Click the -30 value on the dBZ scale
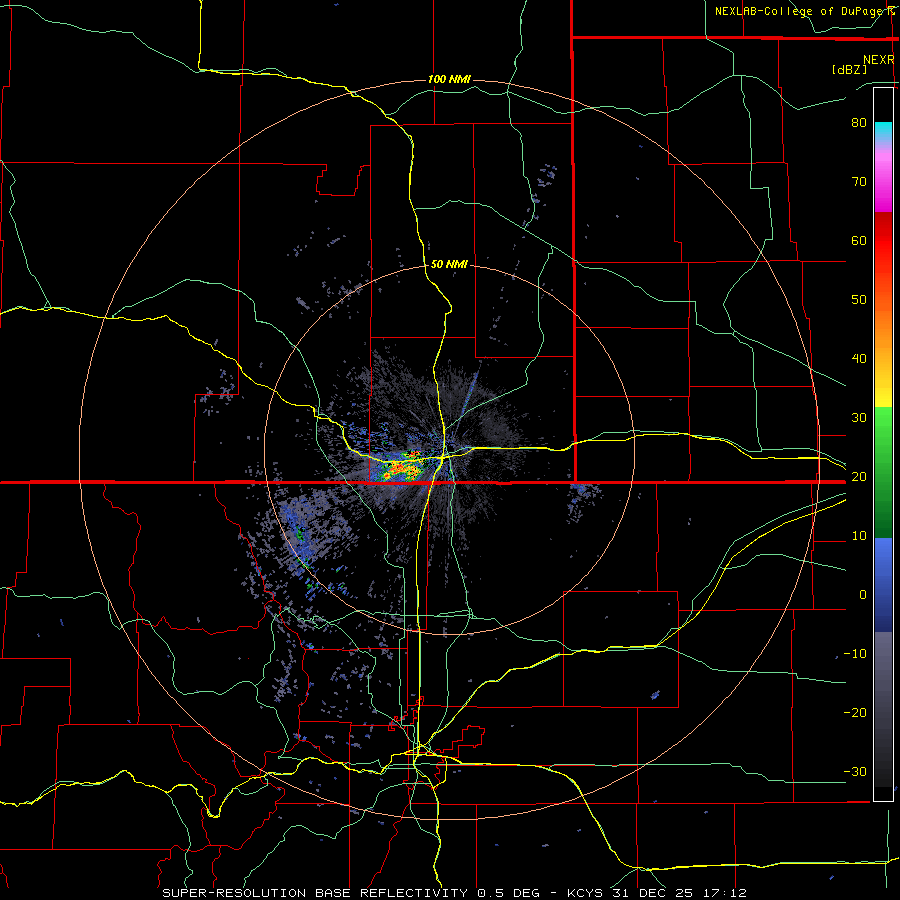The image size is (900, 900). (855, 772)
